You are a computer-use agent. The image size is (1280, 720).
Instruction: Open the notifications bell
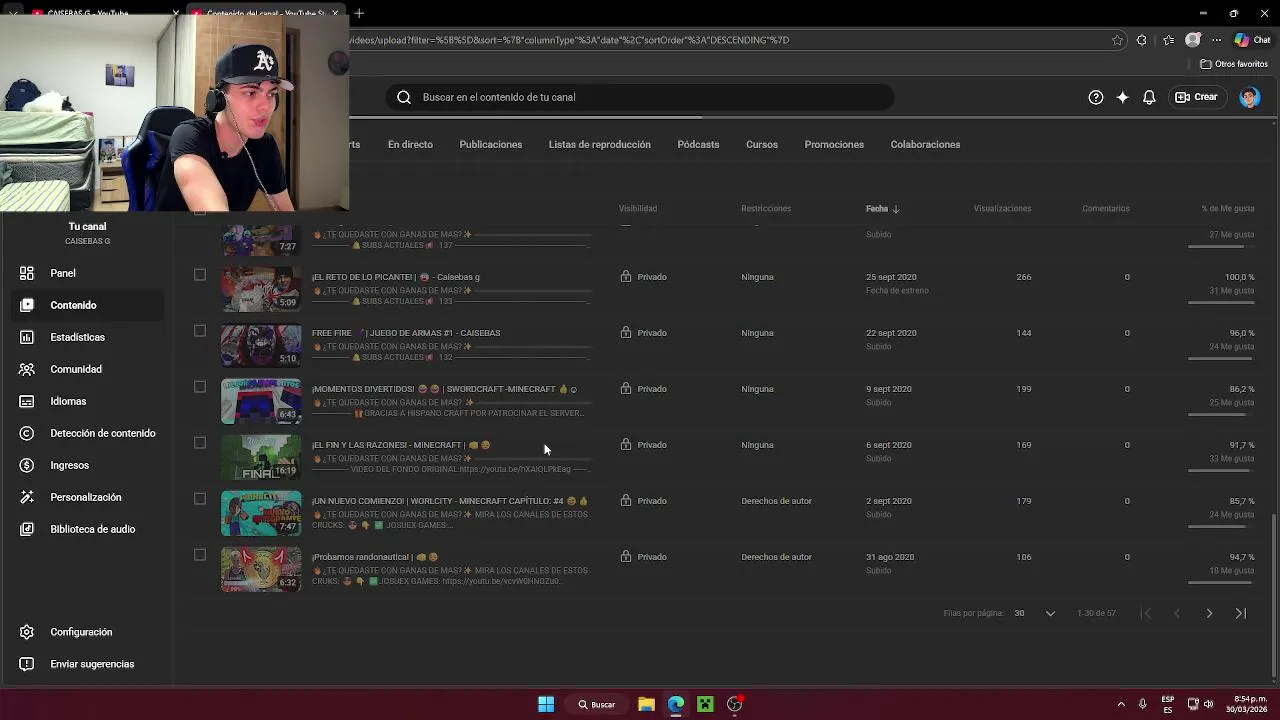pyautogui.click(x=1149, y=97)
